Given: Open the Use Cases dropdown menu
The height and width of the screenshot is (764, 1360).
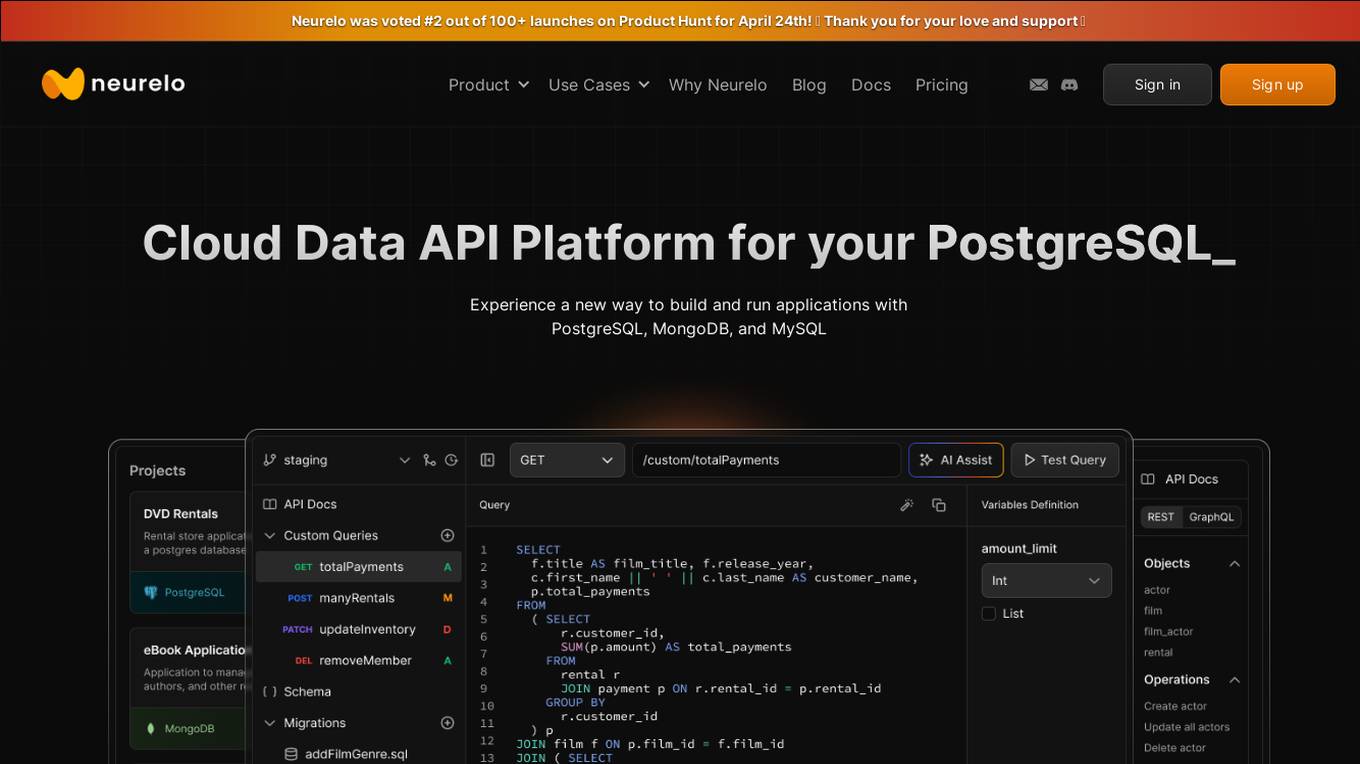Looking at the screenshot, I should [599, 85].
